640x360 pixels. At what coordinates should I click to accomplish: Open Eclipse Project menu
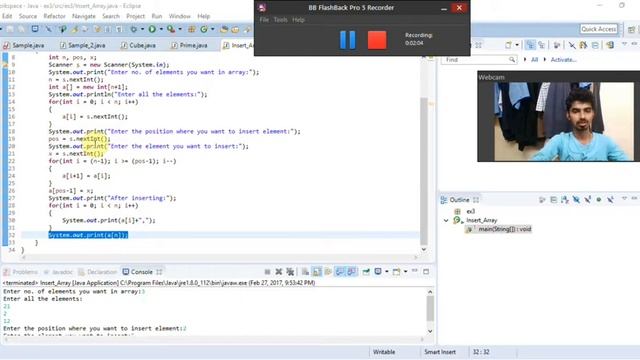point(136,16)
